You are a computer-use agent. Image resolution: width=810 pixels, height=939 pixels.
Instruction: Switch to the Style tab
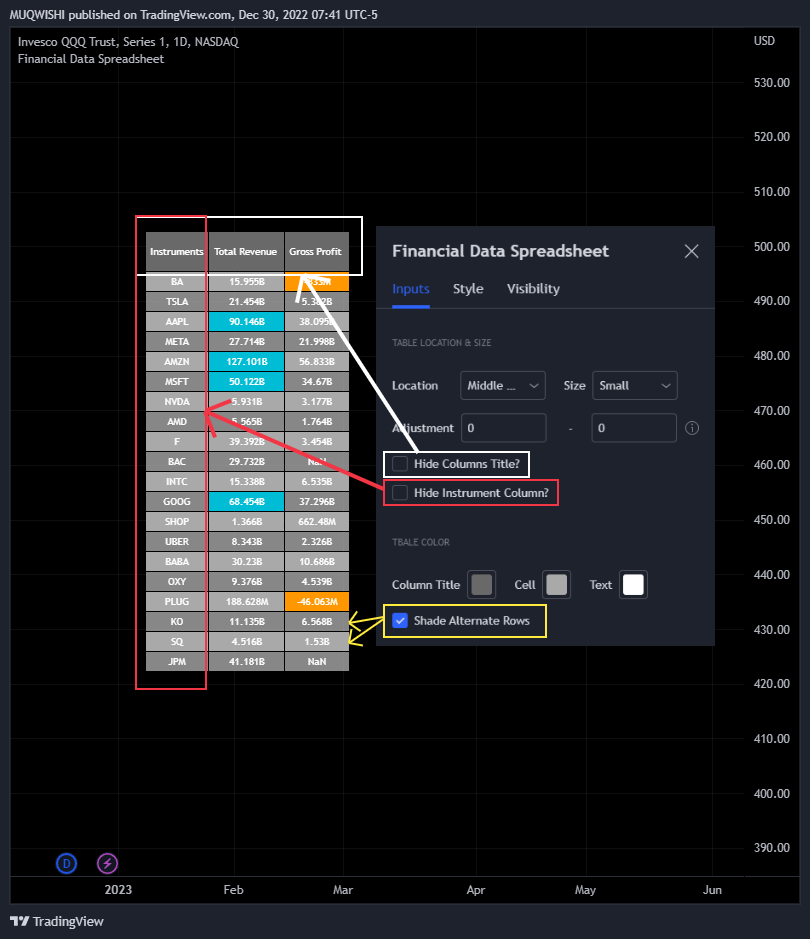(x=468, y=289)
